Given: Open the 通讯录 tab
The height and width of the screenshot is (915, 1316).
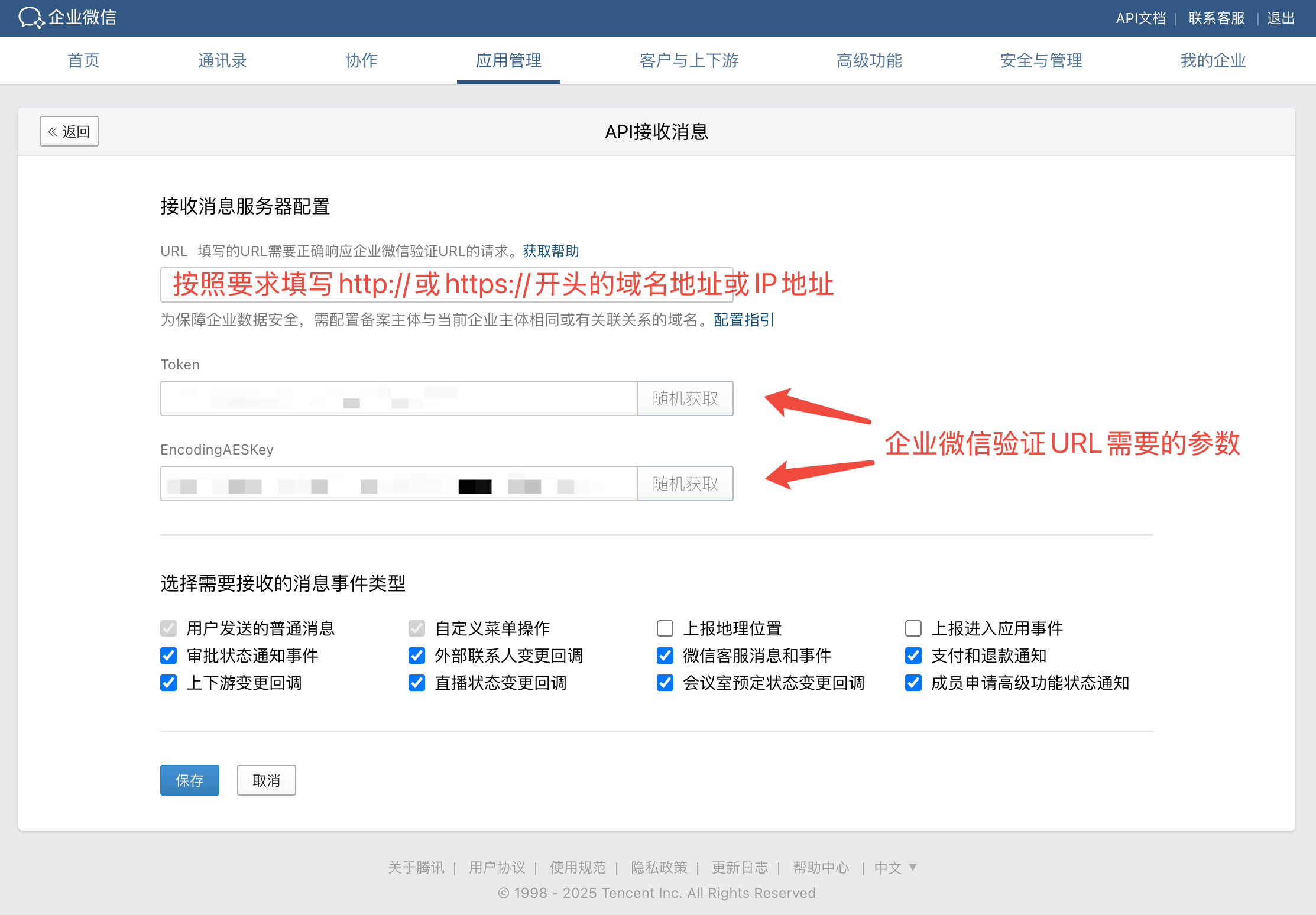Looking at the screenshot, I should (222, 60).
